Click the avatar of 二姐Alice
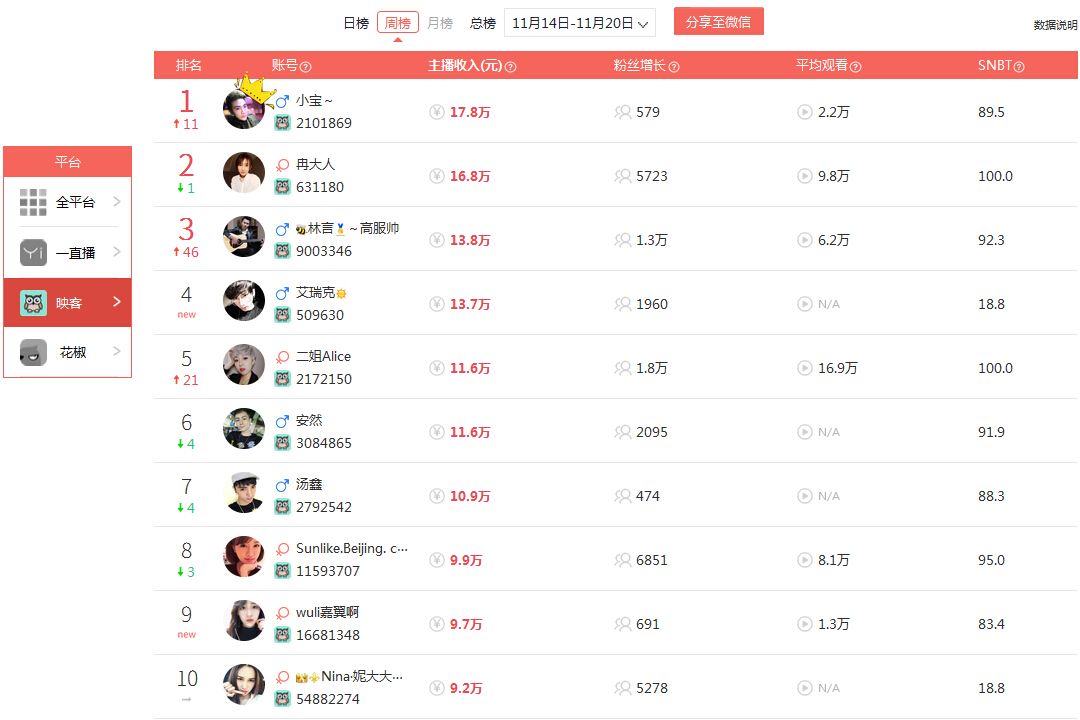 (x=244, y=364)
